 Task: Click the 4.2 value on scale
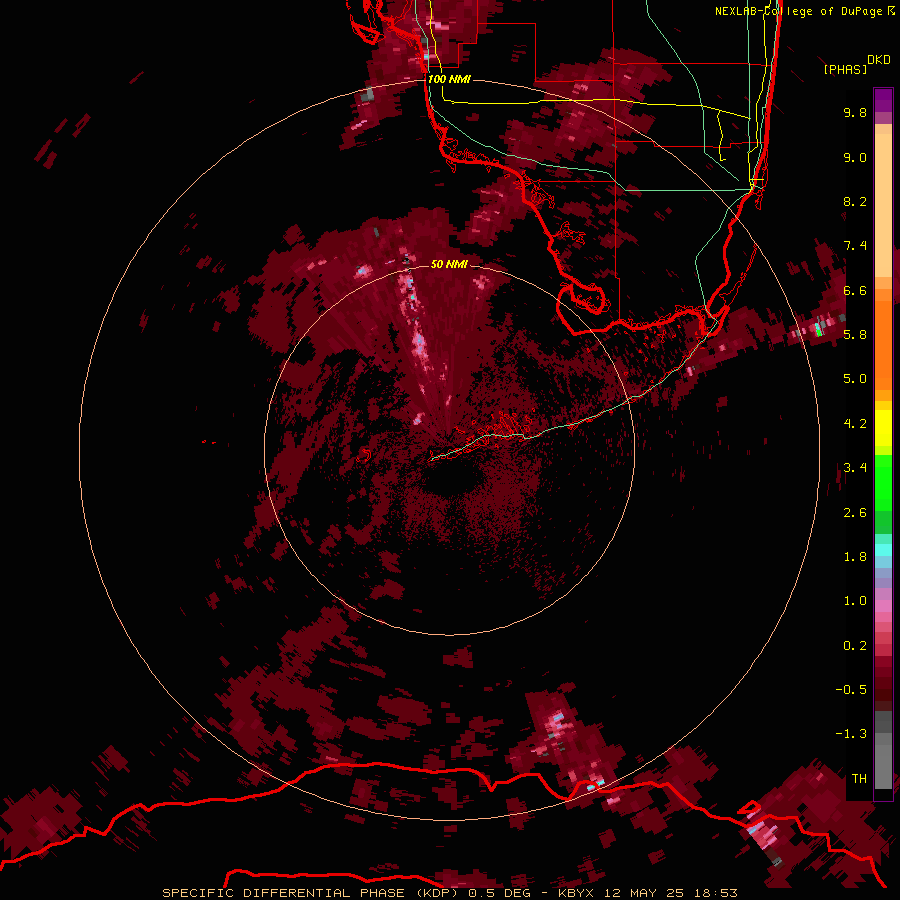point(855,423)
